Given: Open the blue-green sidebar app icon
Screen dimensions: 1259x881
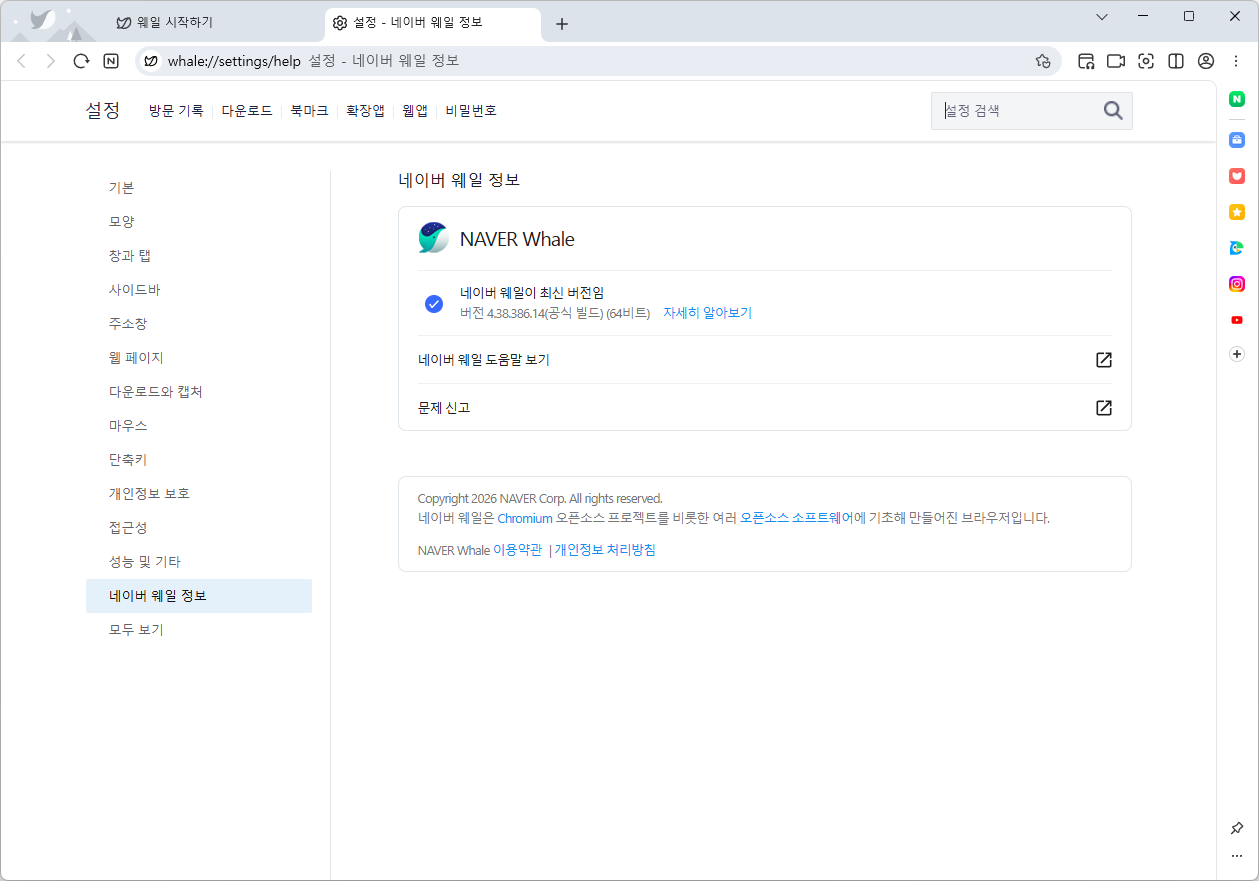Looking at the screenshot, I should 1237,248.
